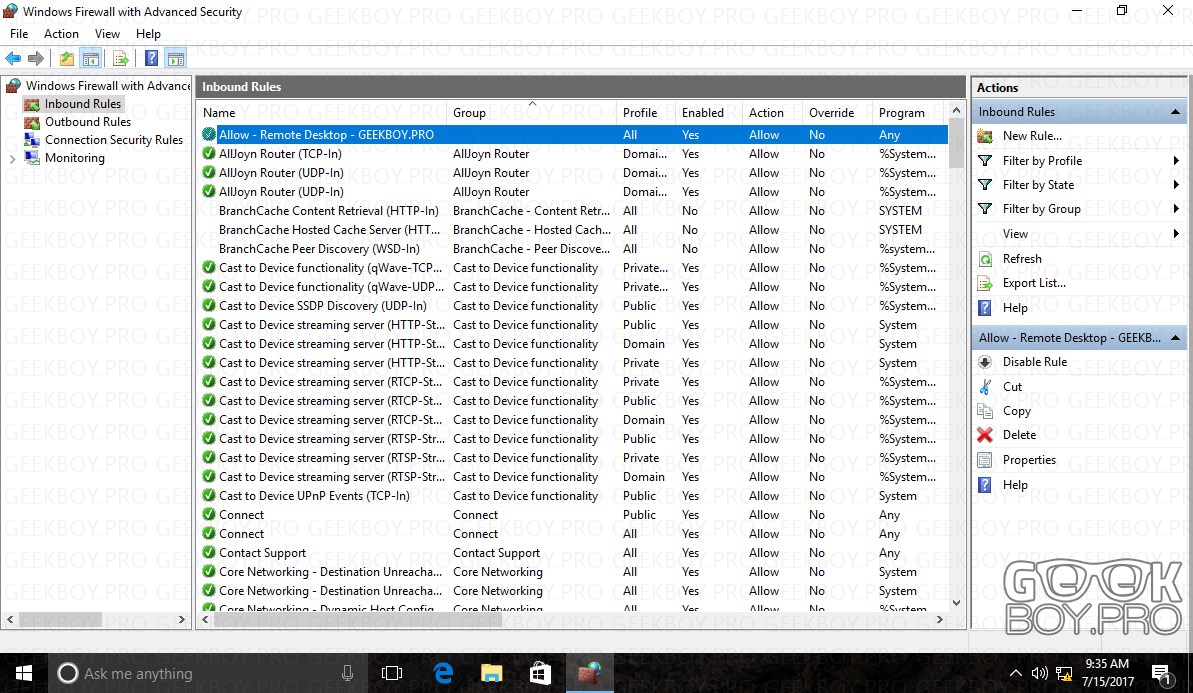Click the Export List toolbar icon
This screenshot has width=1193, height=693.
119,59
